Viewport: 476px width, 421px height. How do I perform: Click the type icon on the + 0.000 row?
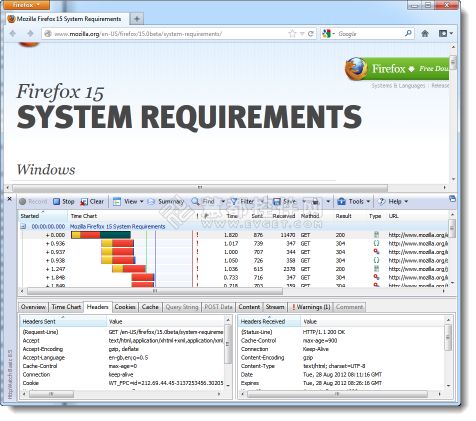[377, 235]
